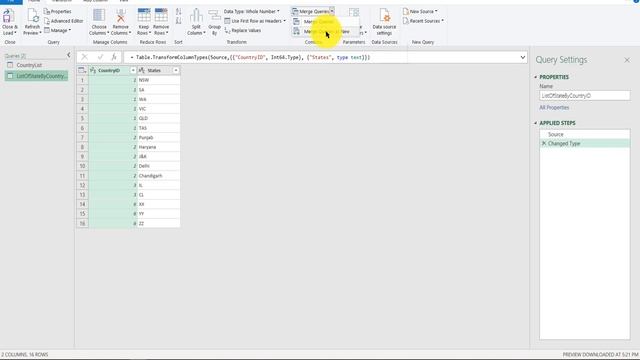Open the CountryID column filter dropdown
The height and width of the screenshot is (360, 640).
click(133, 71)
